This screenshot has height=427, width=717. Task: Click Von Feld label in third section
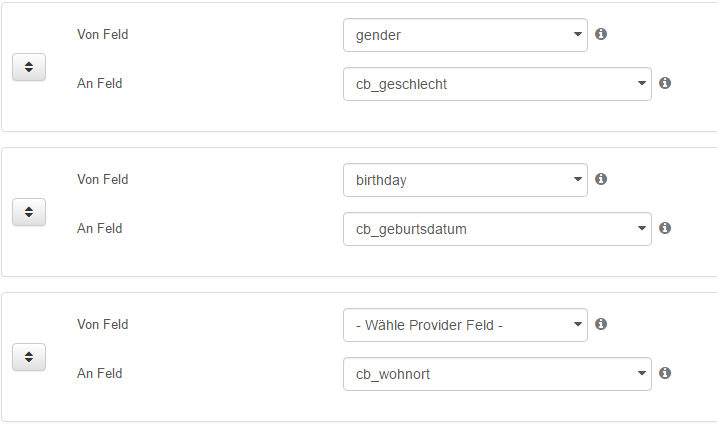pyautogui.click(x=102, y=324)
